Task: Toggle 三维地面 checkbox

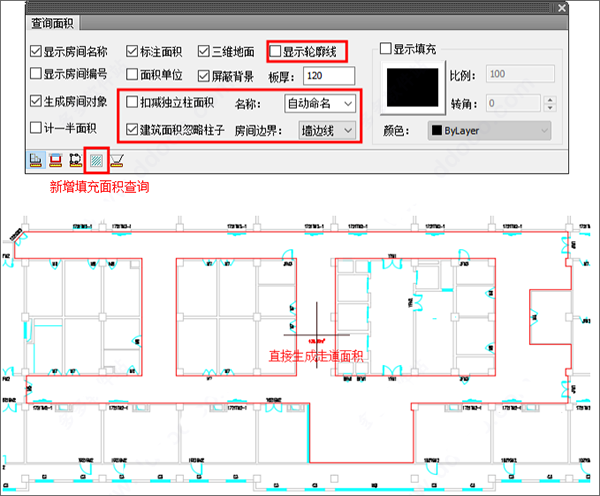Action: coord(204,51)
